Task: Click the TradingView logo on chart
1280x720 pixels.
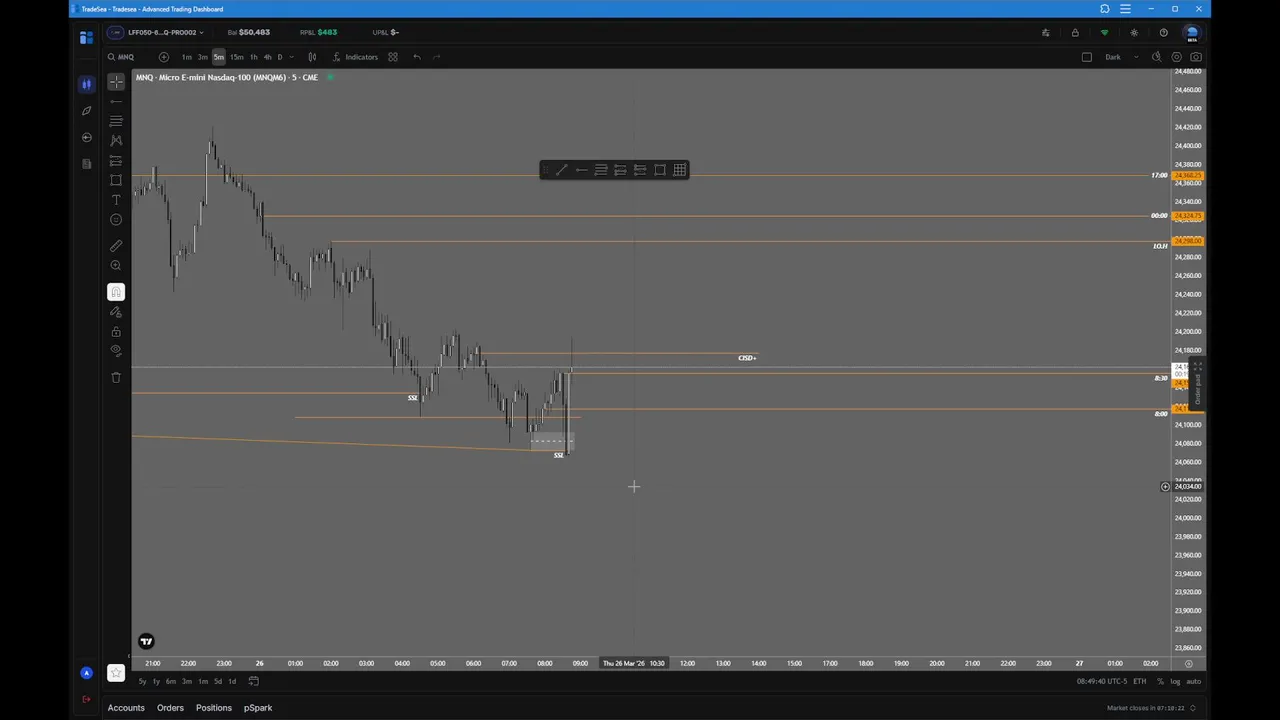Action: click(146, 641)
